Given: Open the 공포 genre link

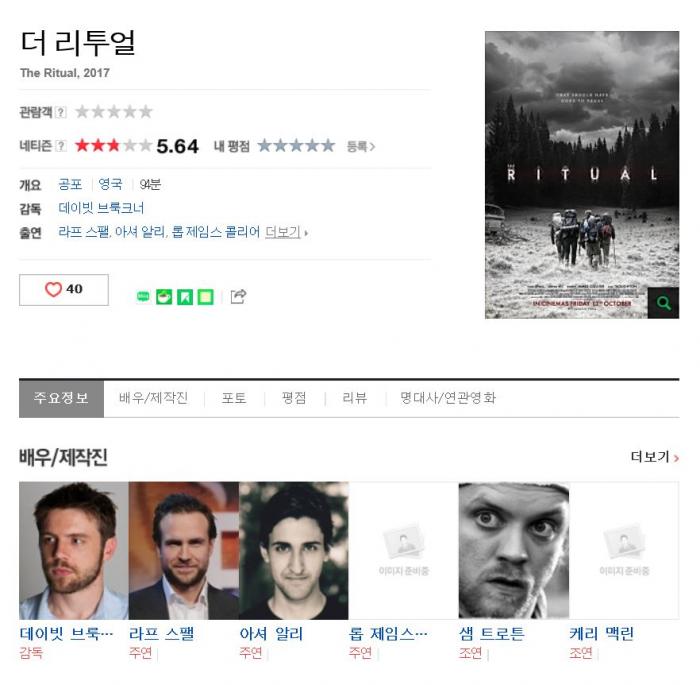Looking at the screenshot, I should (x=70, y=184).
